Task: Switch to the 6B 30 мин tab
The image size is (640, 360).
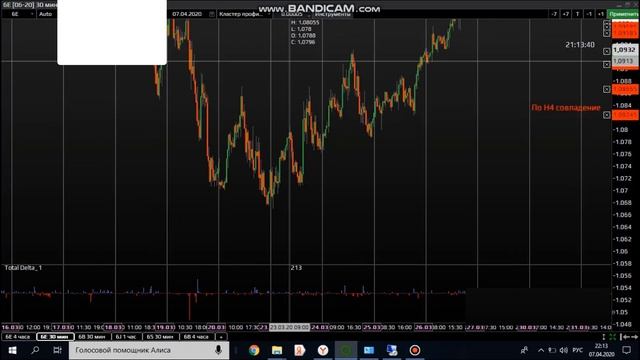Action: 92,337
